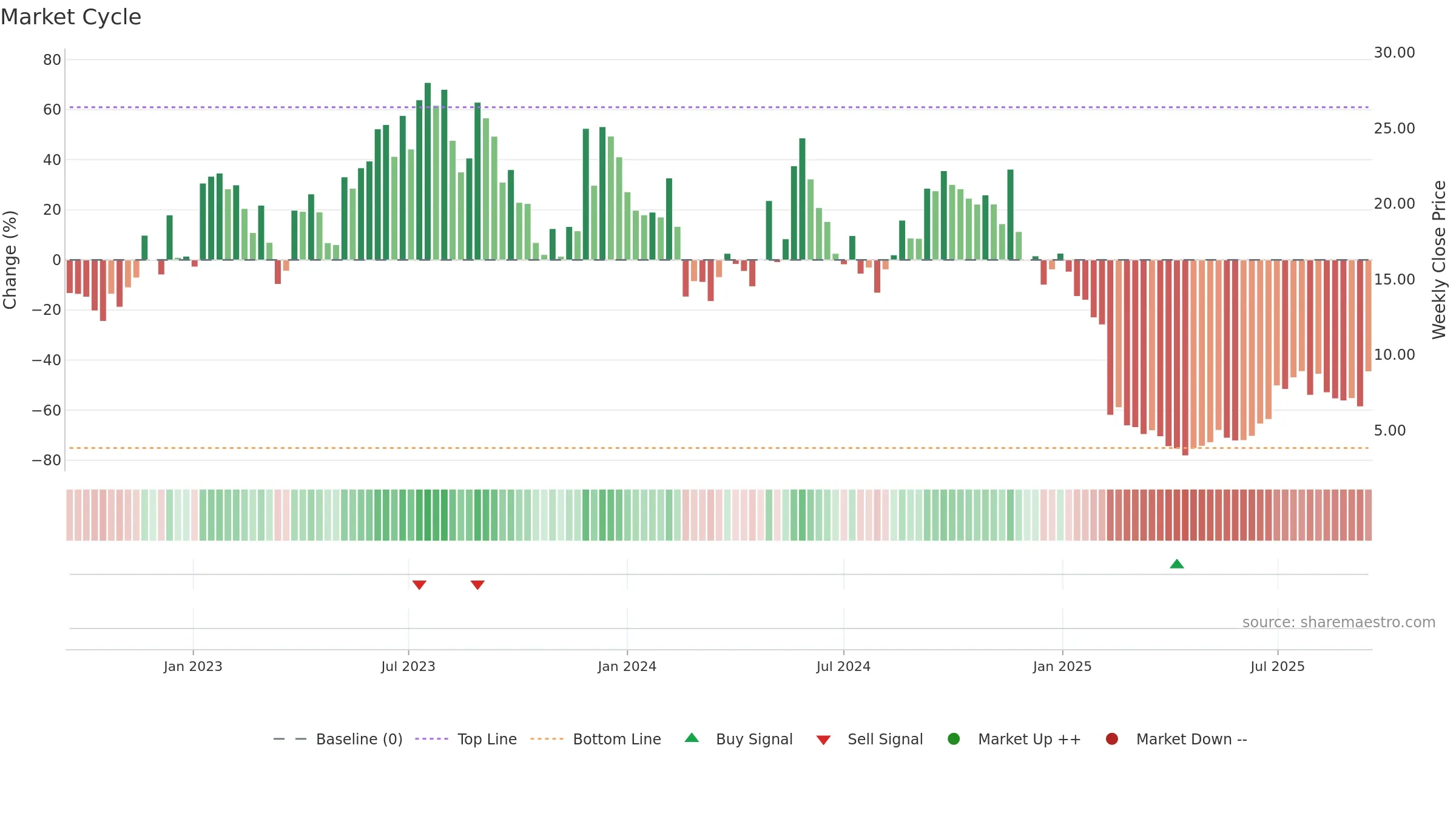Click the orange dotted Bottom Line legend swatch
This screenshot has width=1456, height=819.
click(547, 739)
